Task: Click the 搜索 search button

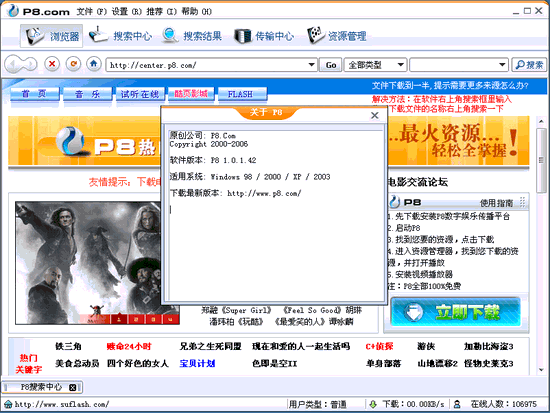Action: point(529,65)
